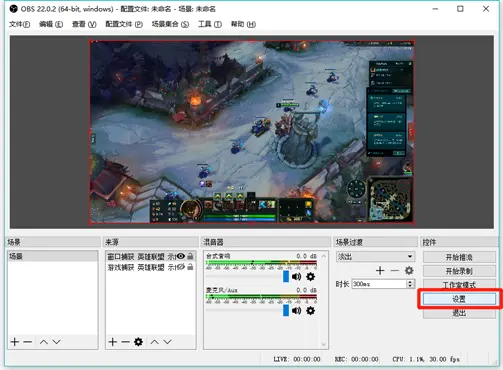503x370 pixels.
Task: Open the 工具(T) menu
Action: (210, 24)
